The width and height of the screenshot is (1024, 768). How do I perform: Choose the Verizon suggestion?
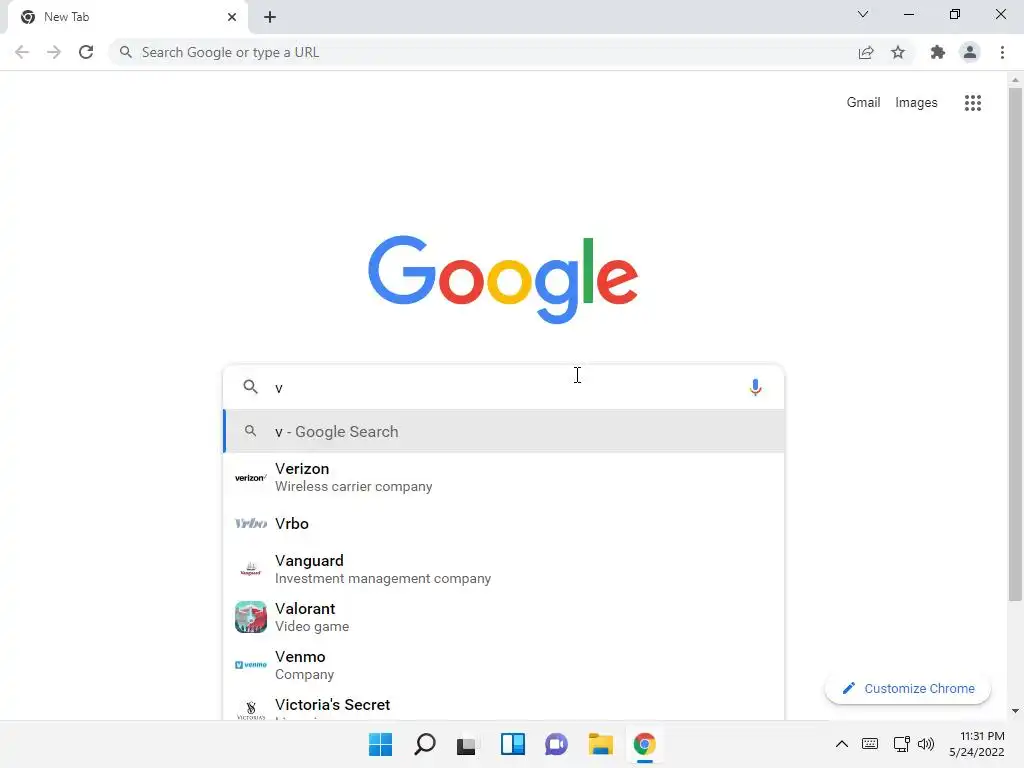point(504,477)
